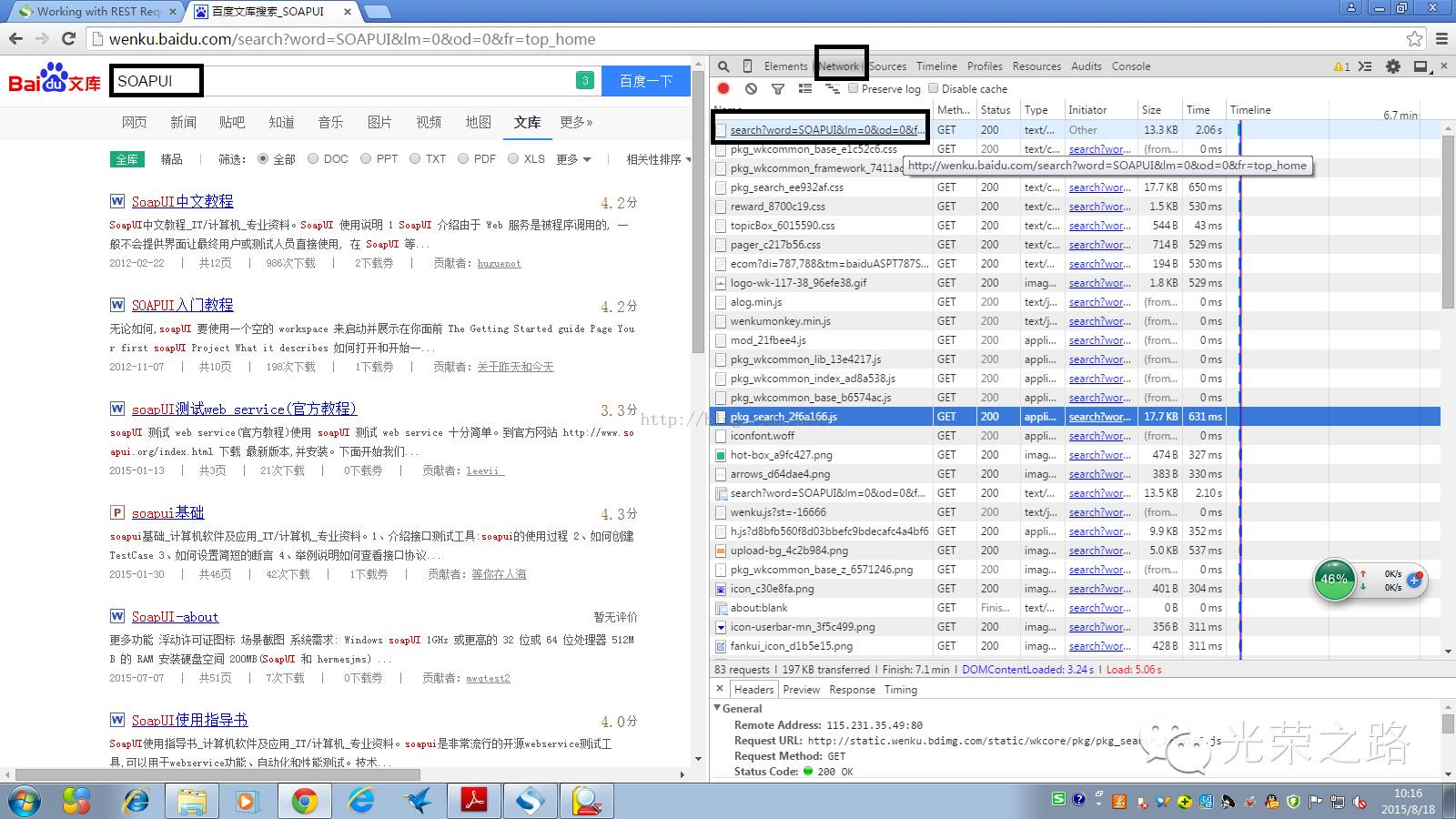Open contributor huguenot's profile link

click(x=500, y=263)
